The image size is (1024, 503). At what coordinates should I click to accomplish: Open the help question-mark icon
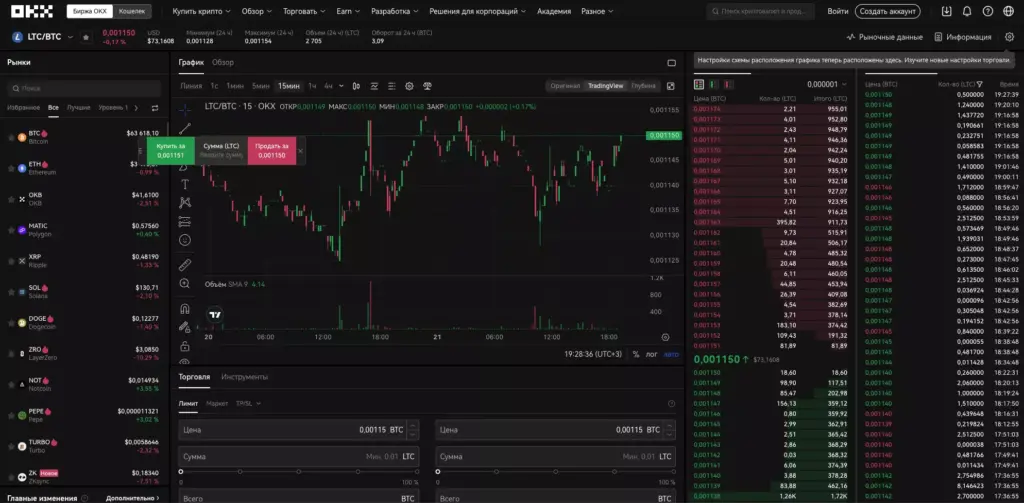click(987, 11)
